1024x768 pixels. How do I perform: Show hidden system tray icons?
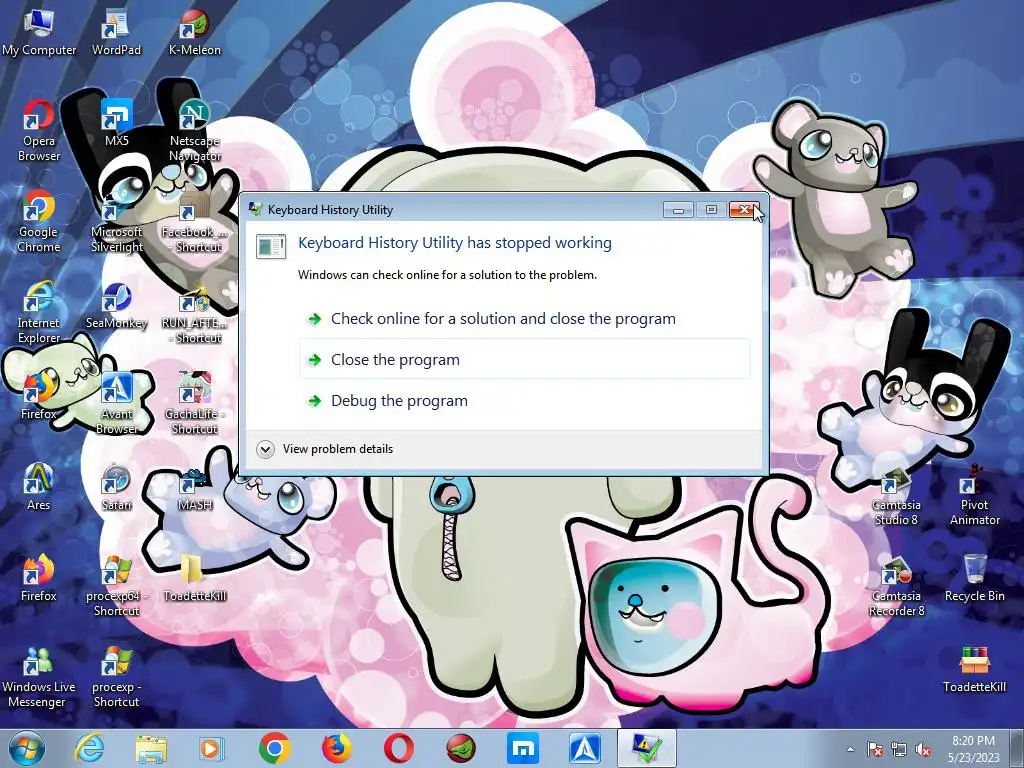[x=850, y=749]
